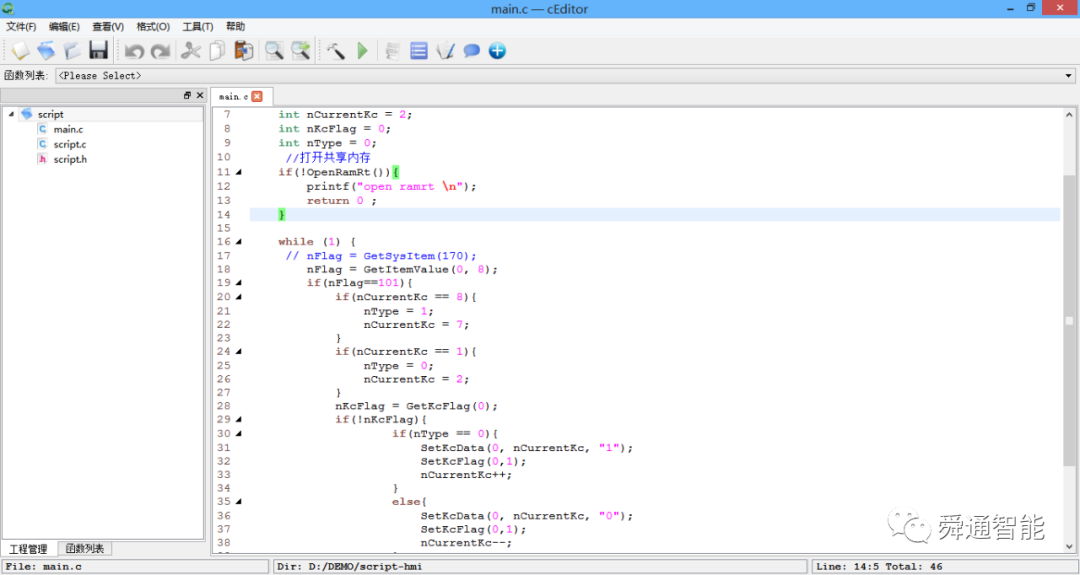
Task: Fold the if block at line 20
Action: tap(239, 297)
